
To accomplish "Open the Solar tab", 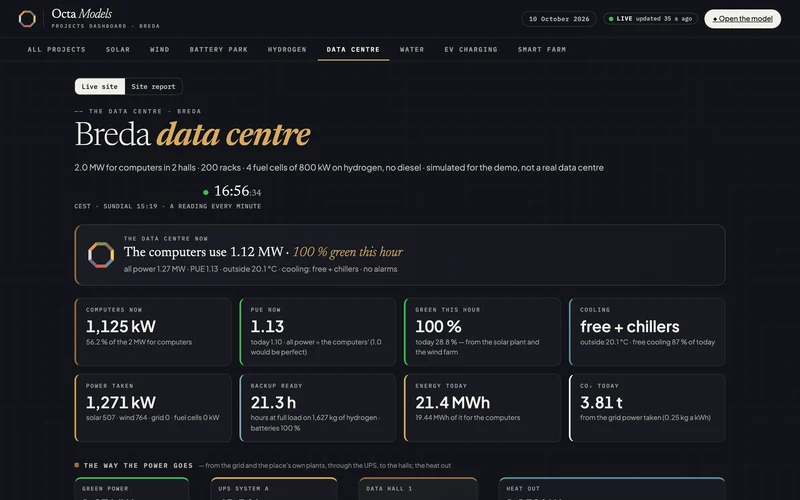I will [118, 49].
